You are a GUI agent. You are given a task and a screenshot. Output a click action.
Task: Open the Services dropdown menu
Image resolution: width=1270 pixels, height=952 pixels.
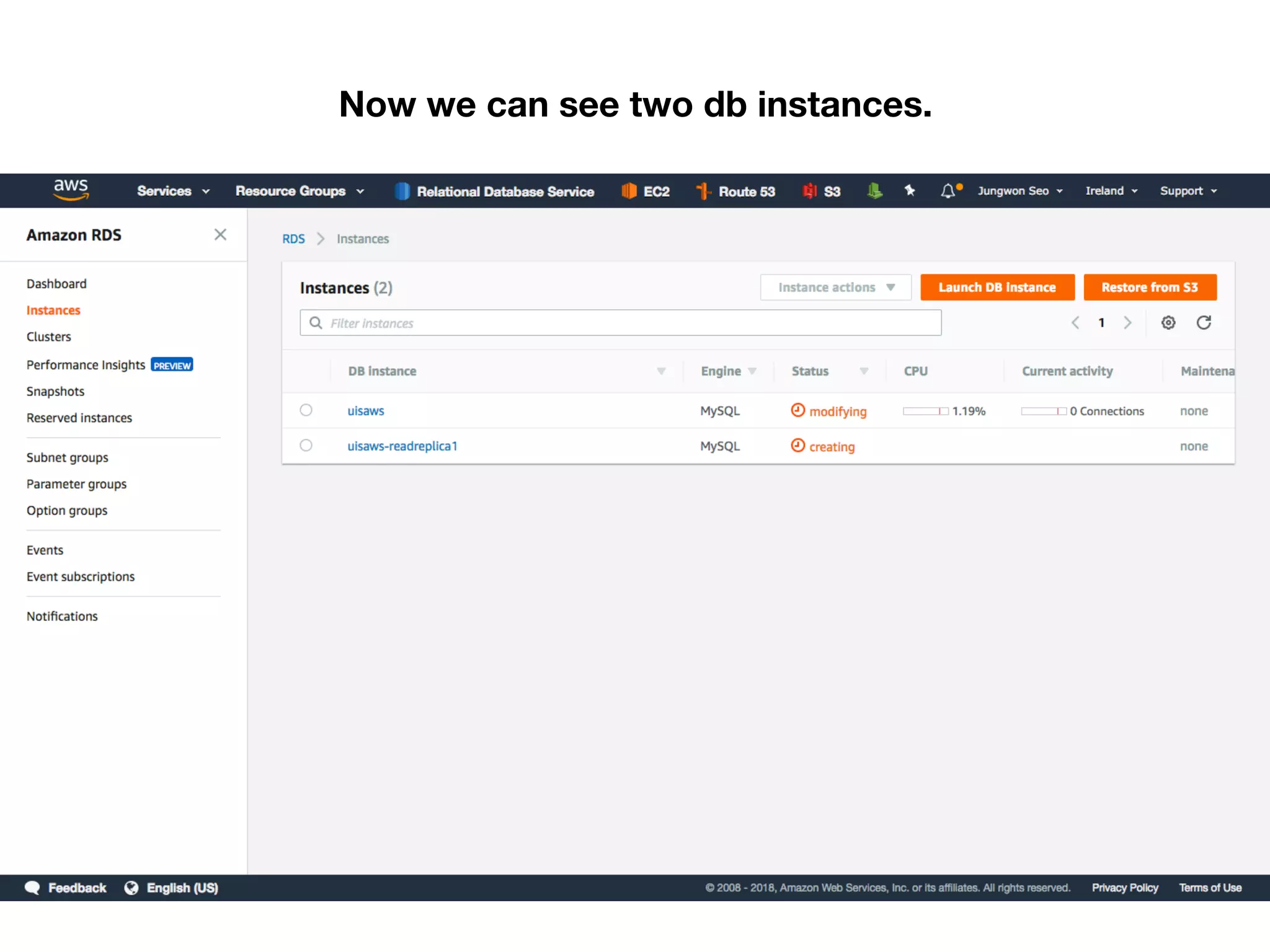(x=173, y=191)
